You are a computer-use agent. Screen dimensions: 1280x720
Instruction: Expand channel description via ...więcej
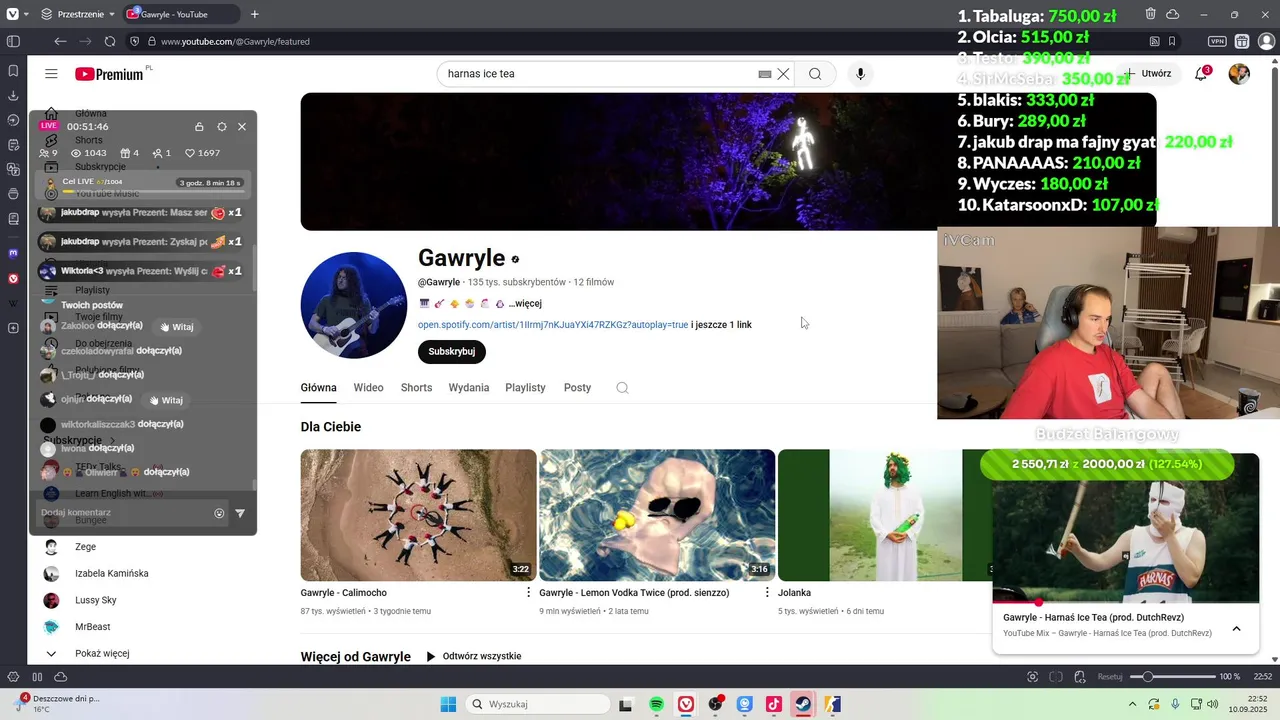525,303
